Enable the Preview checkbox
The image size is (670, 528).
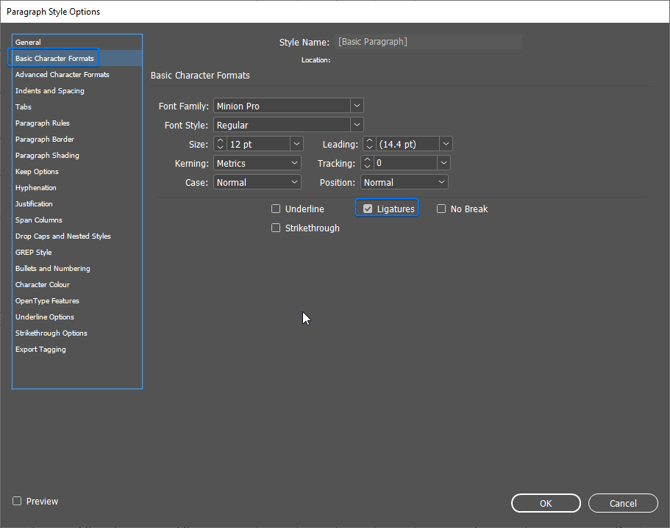[x=17, y=501]
